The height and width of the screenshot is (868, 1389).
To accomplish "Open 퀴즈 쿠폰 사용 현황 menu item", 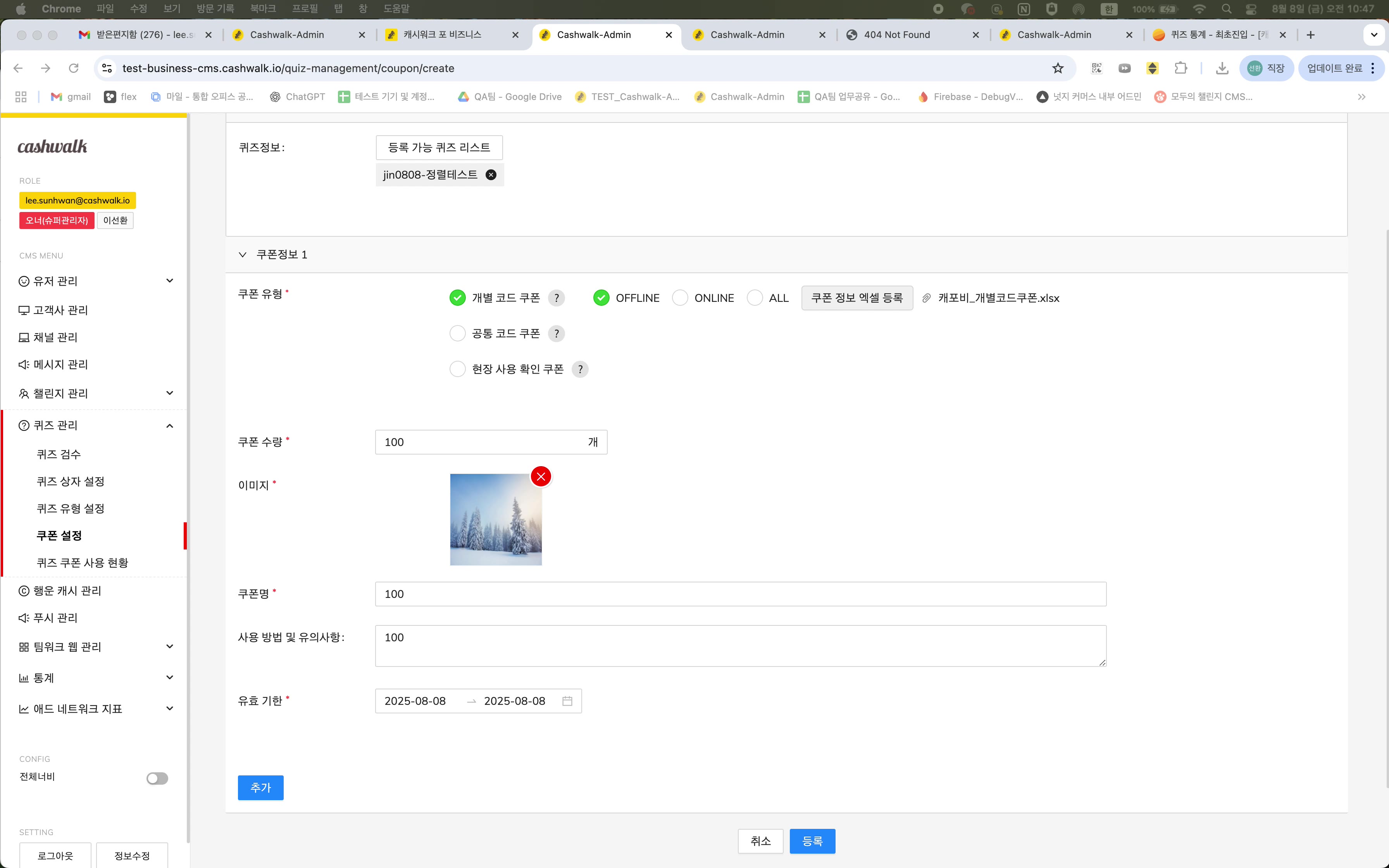I will coord(83,563).
